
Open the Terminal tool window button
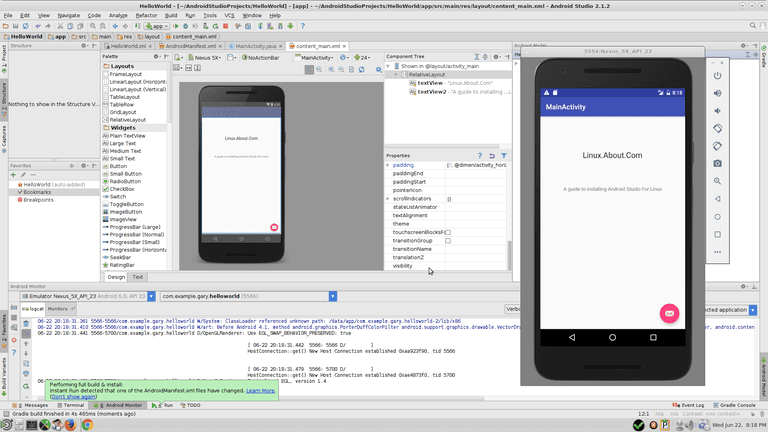pos(71,406)
